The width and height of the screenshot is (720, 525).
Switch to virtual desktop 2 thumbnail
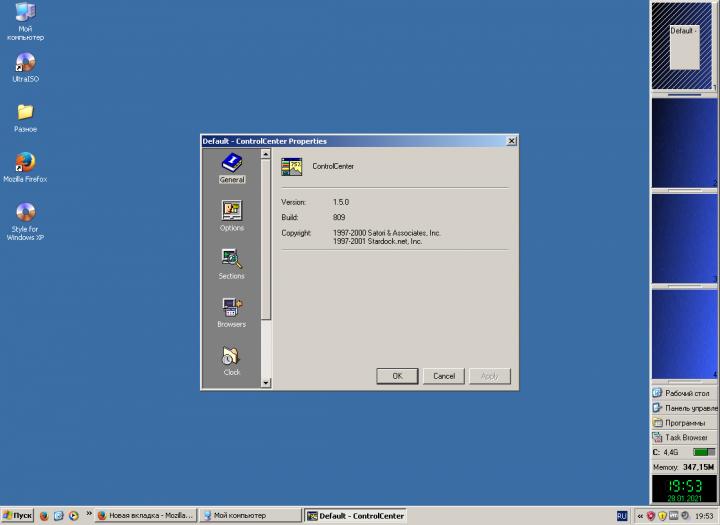point(684,142)
